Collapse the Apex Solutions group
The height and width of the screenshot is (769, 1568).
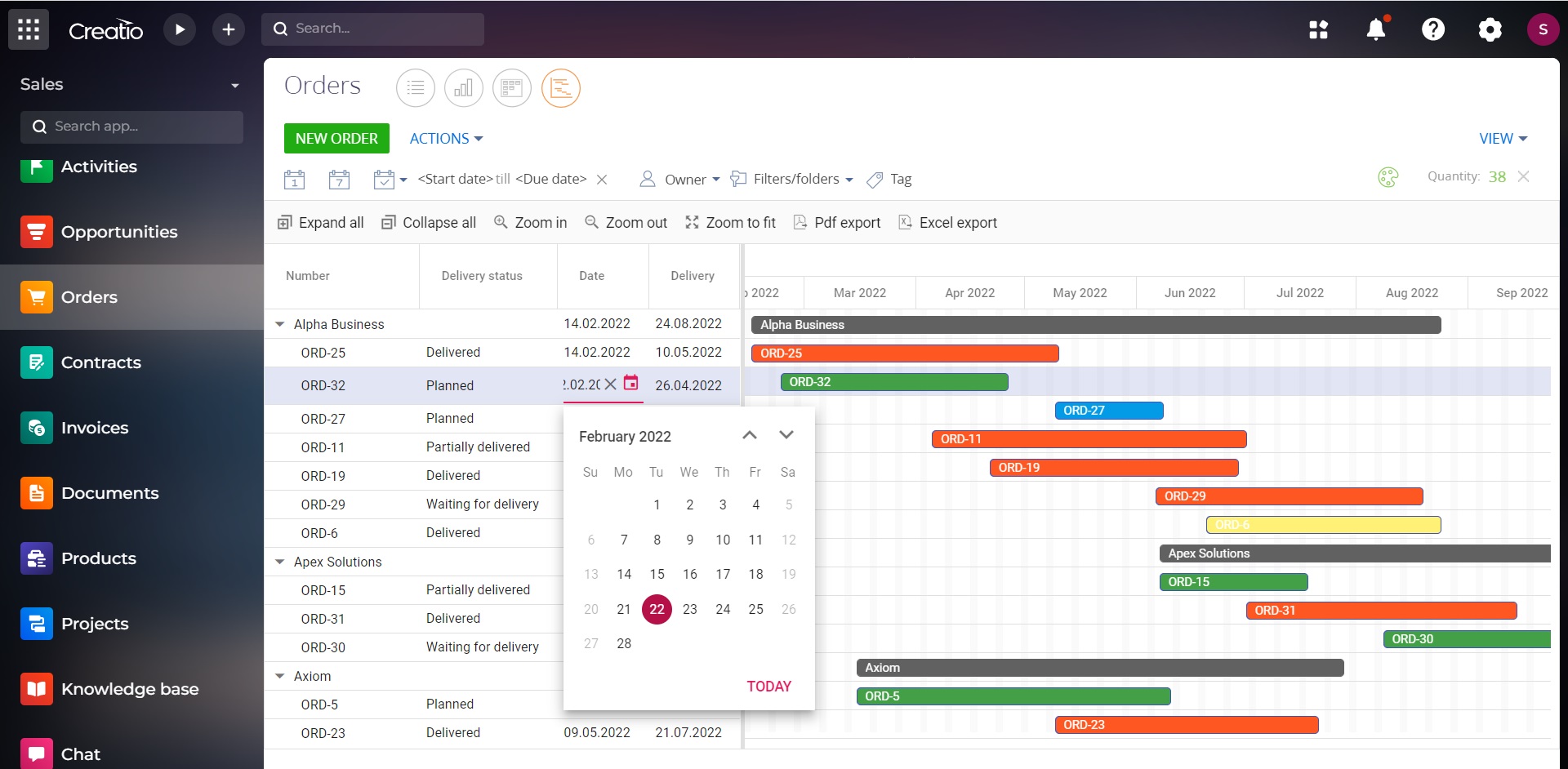click(279, 562)
